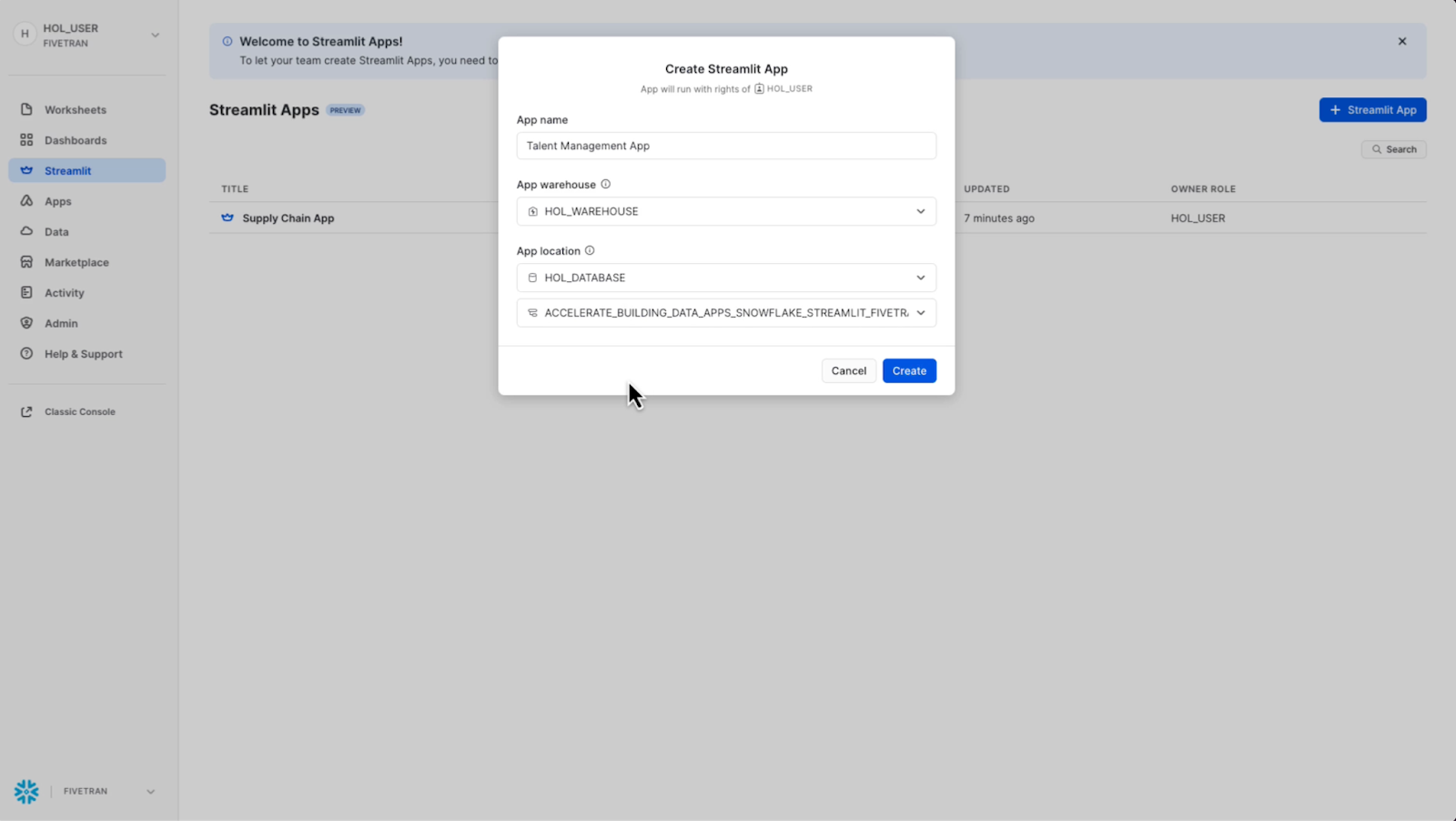
Task: Sort by the OWNER ROLE column header
Action: coord(1203,188)
